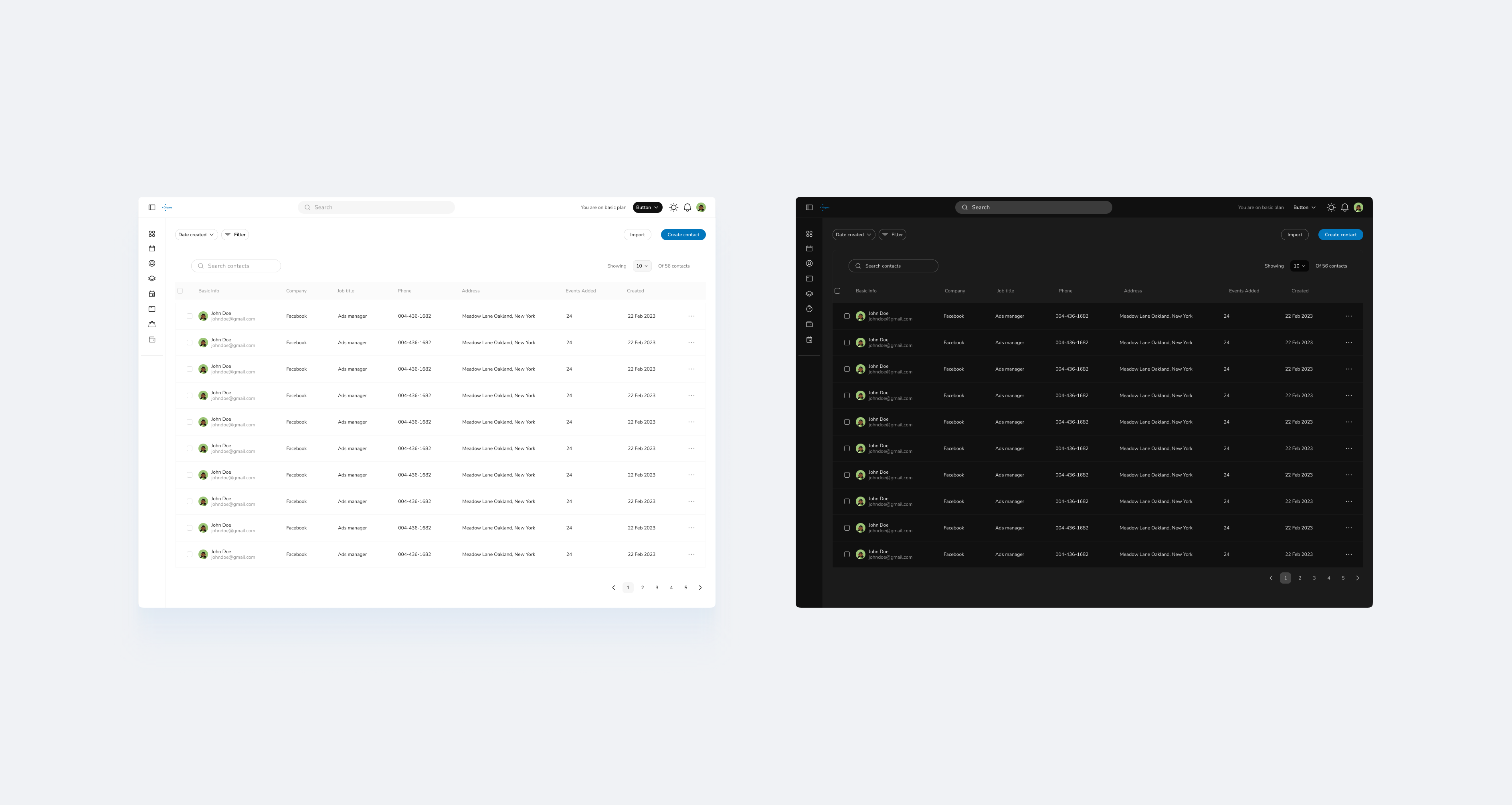Open the dashboard grid icon in light sidebar
This screenshot has width=1512, height=805.
click(x=152, y=234)
